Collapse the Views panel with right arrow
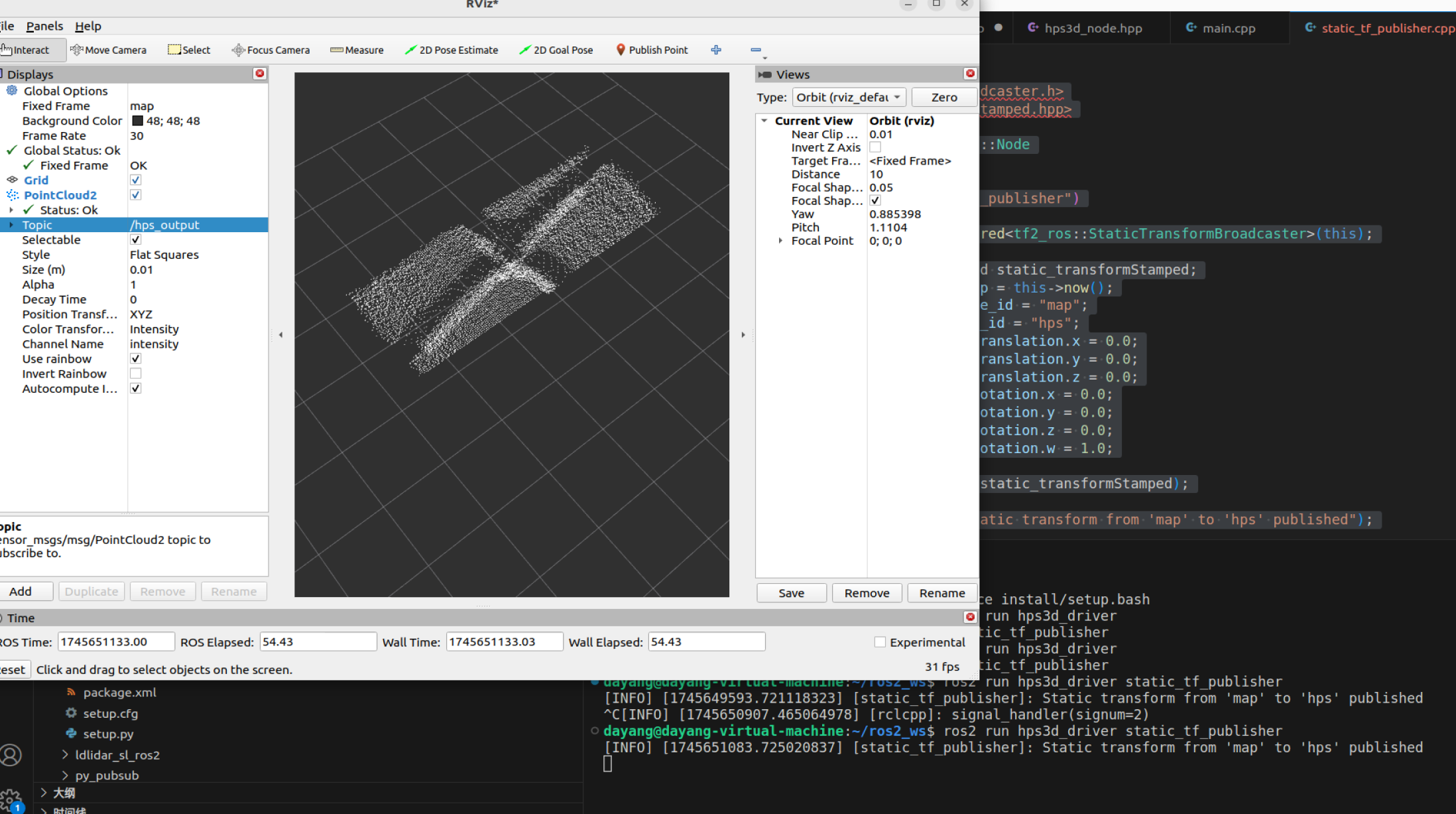This screenshot has width=1456, height=814. pos(743,335)
